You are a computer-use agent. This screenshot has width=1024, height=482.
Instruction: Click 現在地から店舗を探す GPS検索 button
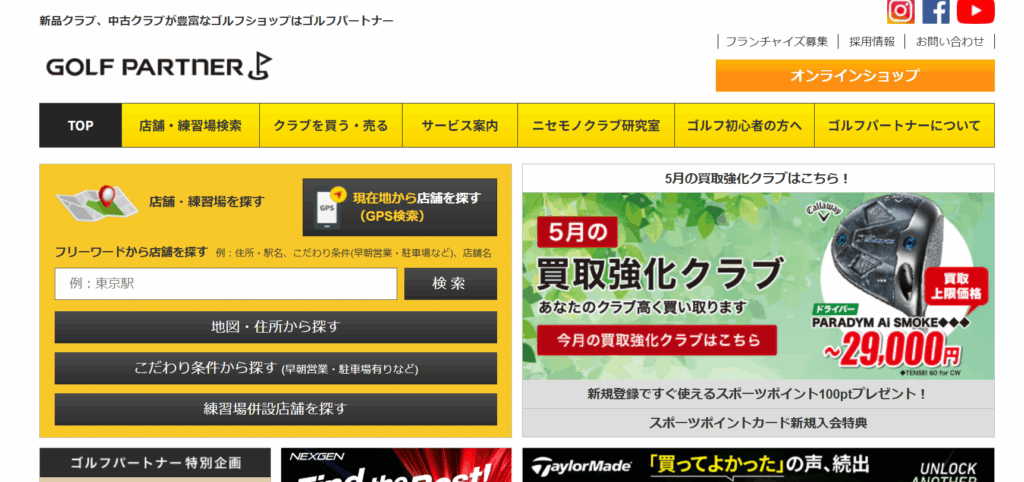click(400, 207)
